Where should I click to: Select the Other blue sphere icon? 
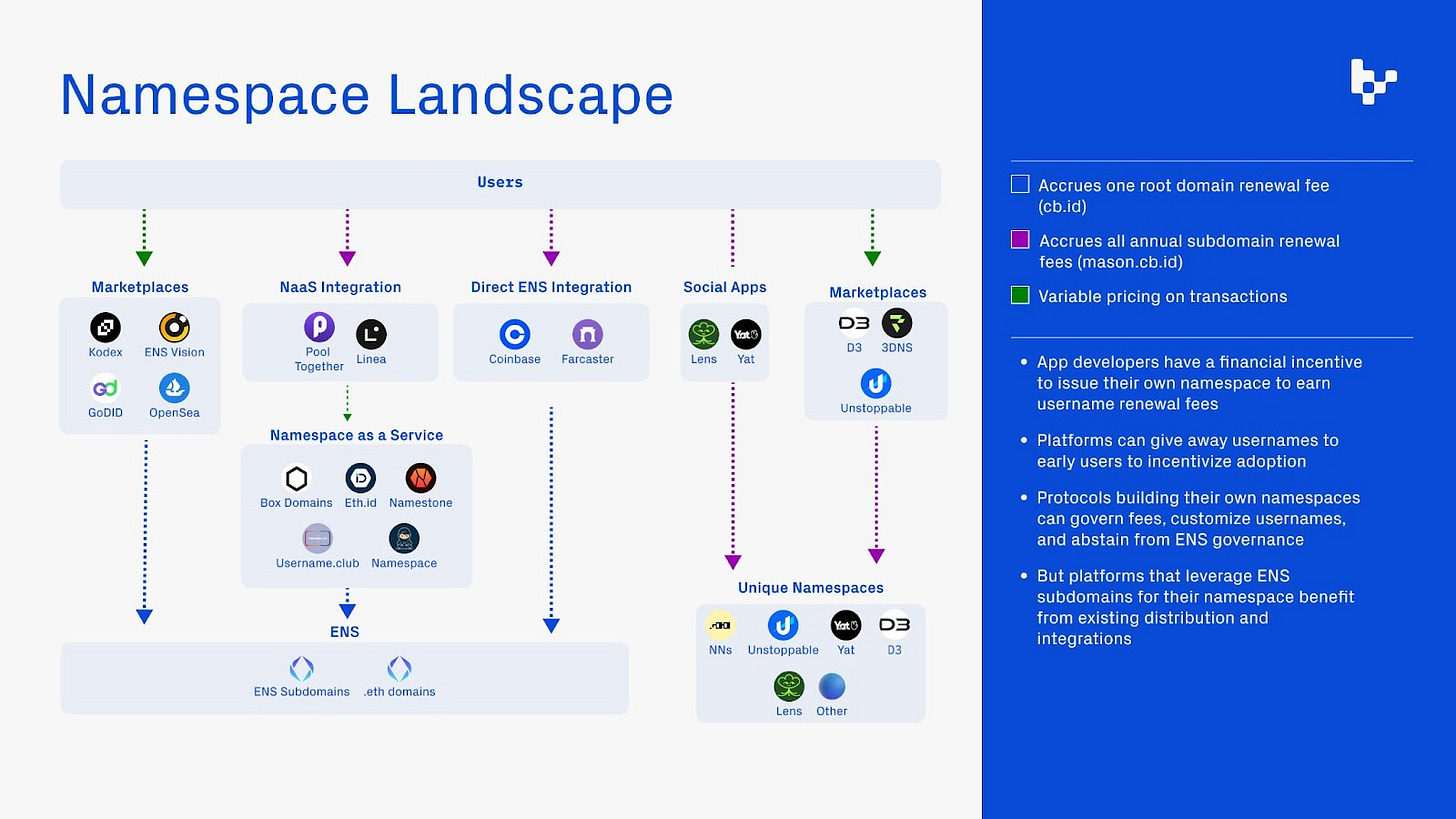tap(832, 686)
